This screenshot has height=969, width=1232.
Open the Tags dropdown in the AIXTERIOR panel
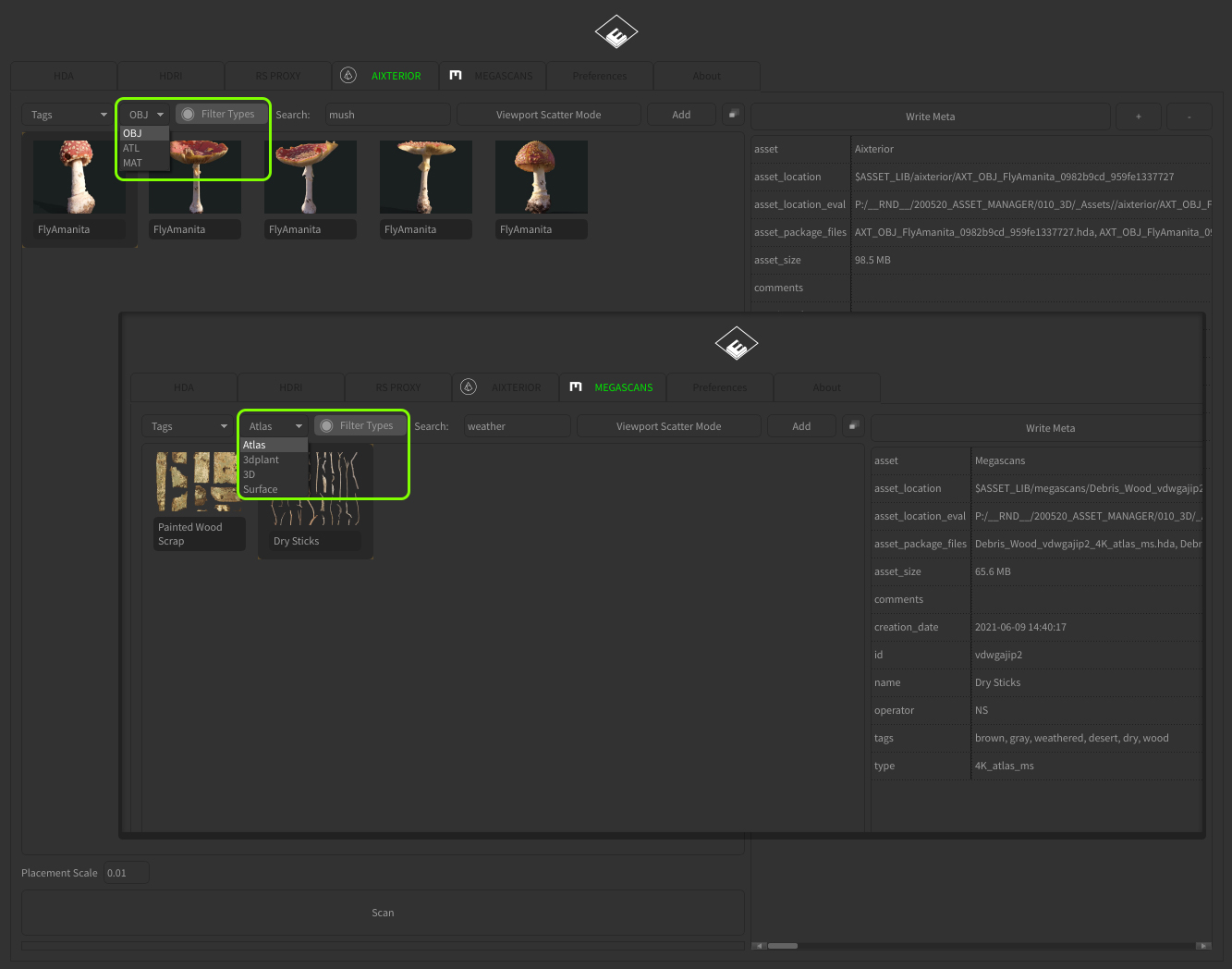[66, 114]
